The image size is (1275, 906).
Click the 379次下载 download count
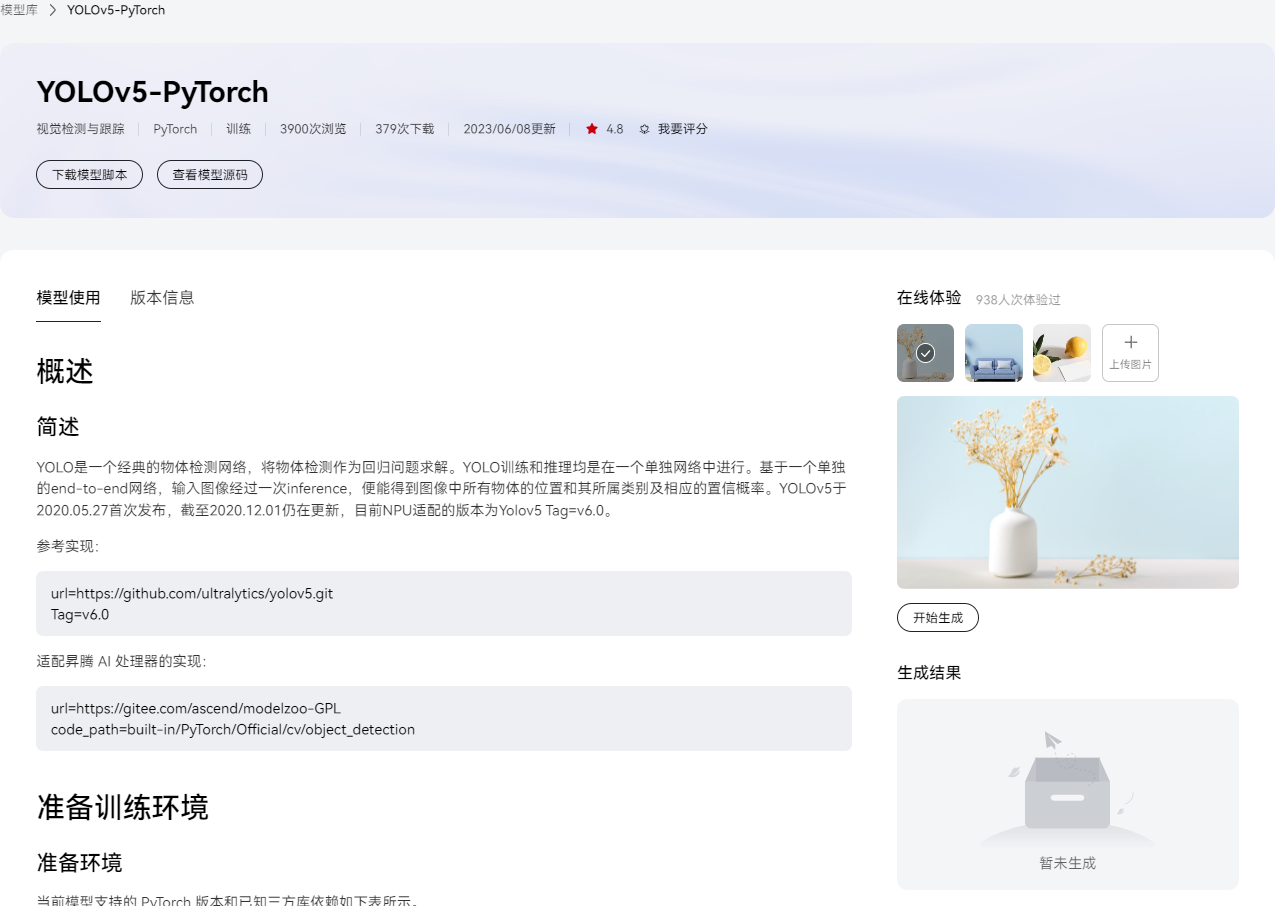pyautogui.click(x=405, y=129)
